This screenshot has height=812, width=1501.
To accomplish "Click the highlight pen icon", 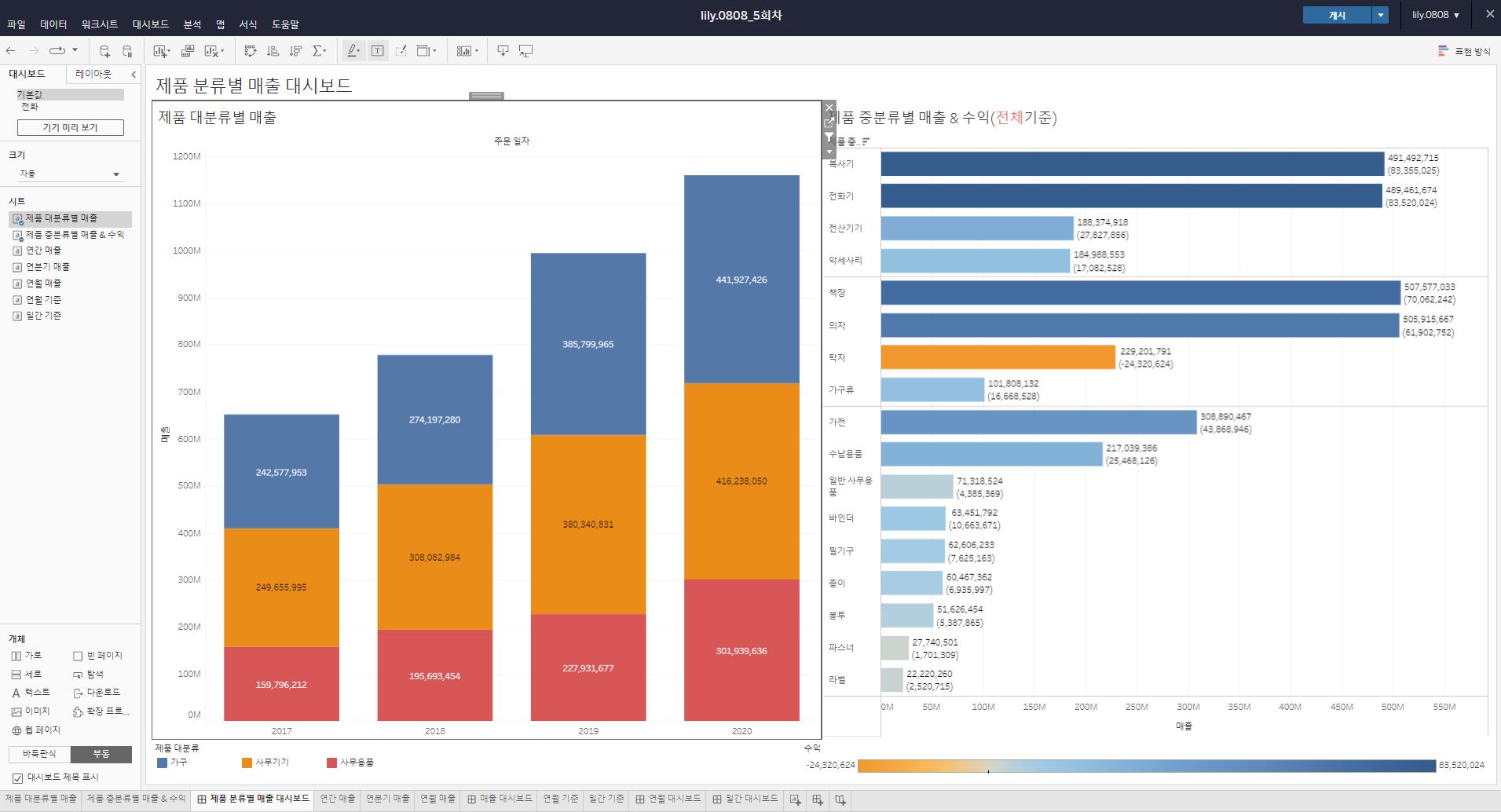I will pos(353,51).
